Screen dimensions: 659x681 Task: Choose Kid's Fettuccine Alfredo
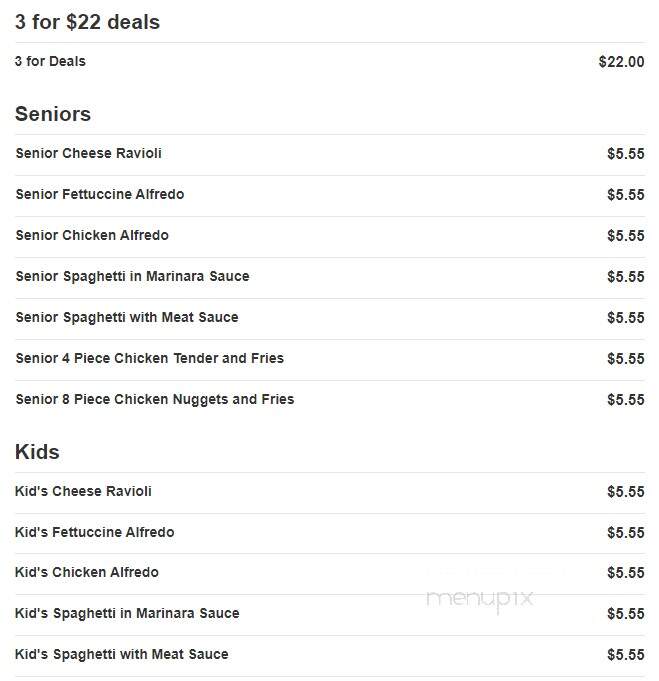click(x=94, y=532)
